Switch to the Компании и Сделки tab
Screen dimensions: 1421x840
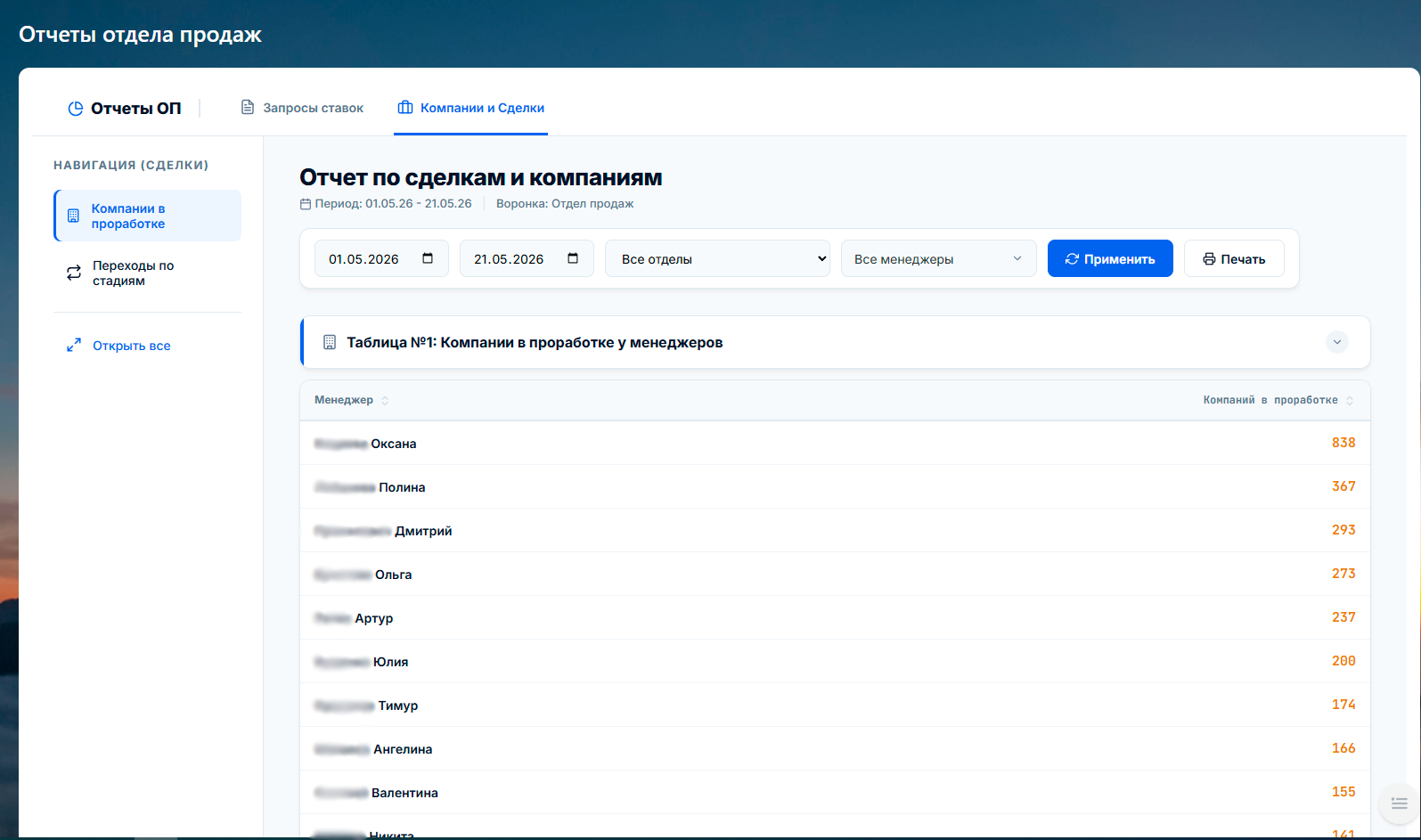click(x=470, y=108)
